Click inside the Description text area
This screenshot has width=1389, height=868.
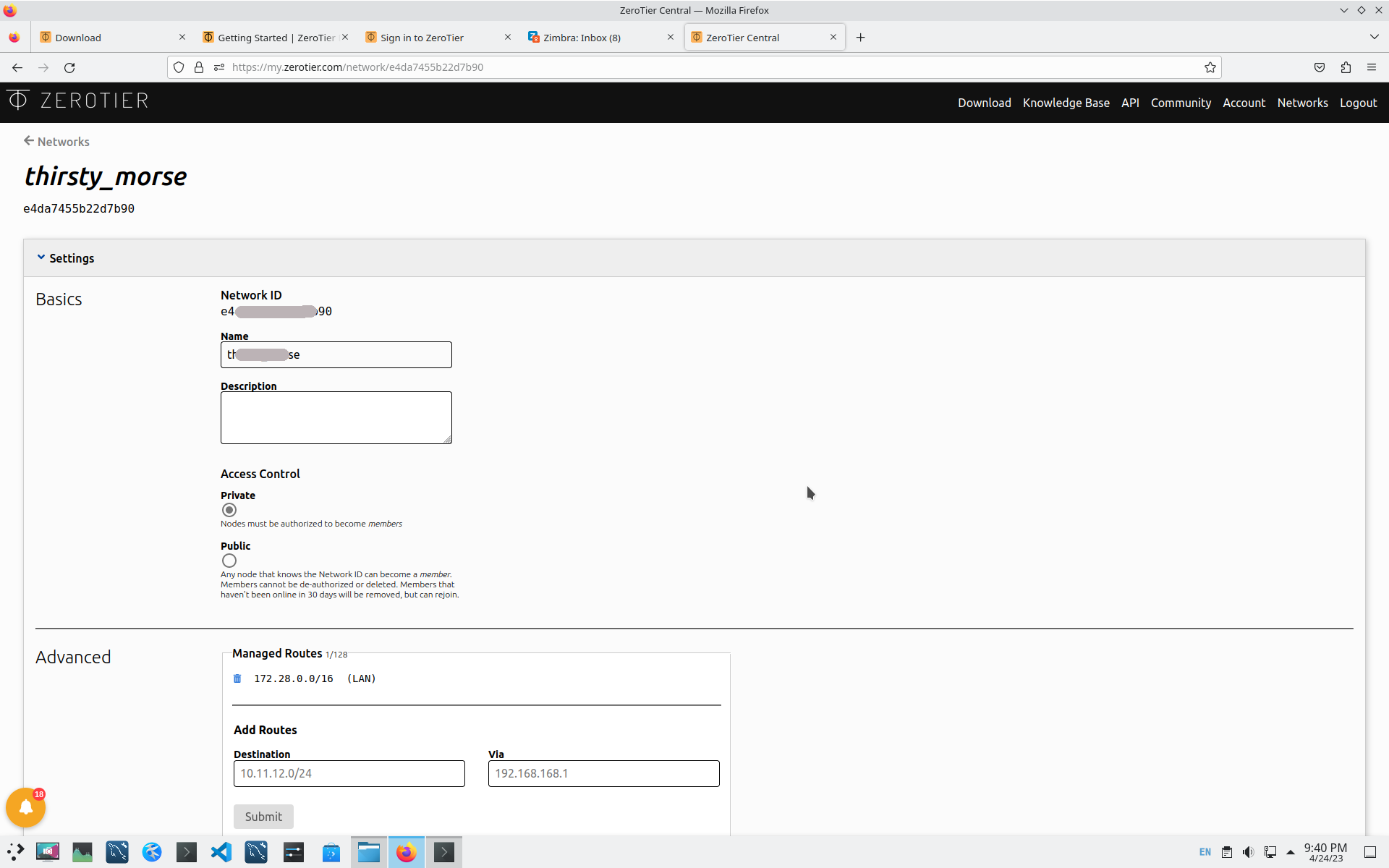pos(336,417)
